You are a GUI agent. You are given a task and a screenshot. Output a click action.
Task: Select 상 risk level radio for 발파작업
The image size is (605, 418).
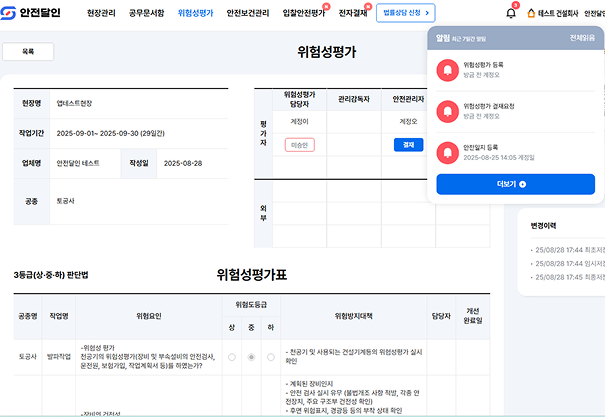point(232,356)
